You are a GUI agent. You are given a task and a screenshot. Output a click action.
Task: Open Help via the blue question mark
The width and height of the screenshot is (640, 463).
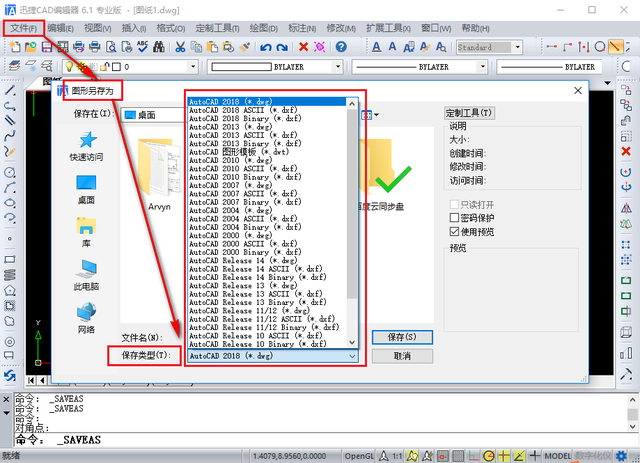tap(341, 47)
